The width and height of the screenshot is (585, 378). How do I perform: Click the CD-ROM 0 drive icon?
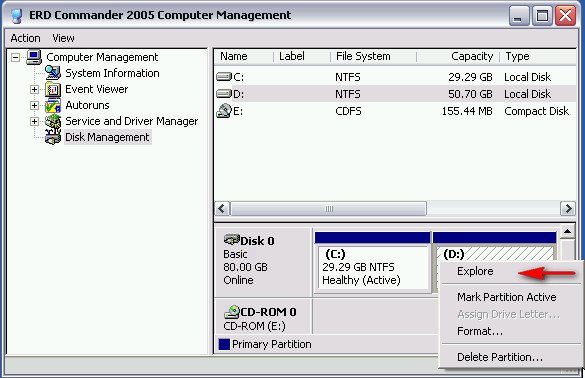coord(231,312)
